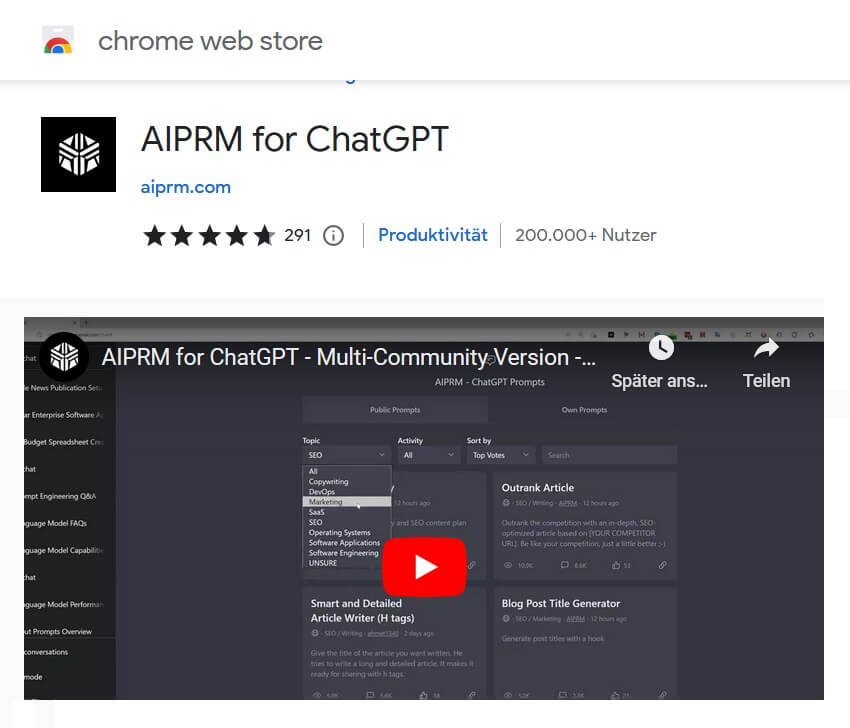Open the Sort by dropdown showing Top Votes
The width and height of the screenshot is (850, 728).
point(501,455)
